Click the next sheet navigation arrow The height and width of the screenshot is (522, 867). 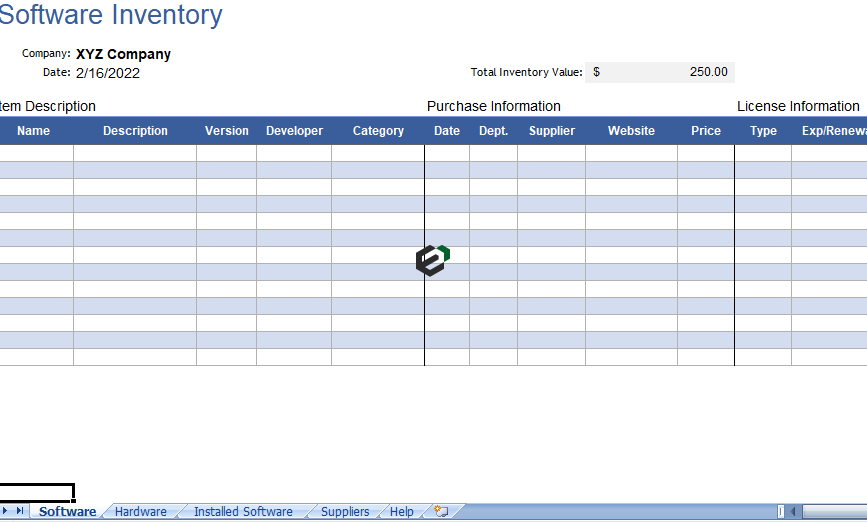(6, 511)
